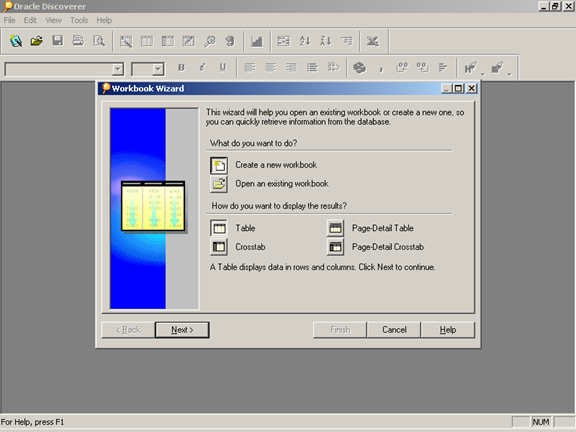Click the Drill magnifying glass toolbar icon
The height and width of the screenshot is (432, 576).
click(209, 41)
